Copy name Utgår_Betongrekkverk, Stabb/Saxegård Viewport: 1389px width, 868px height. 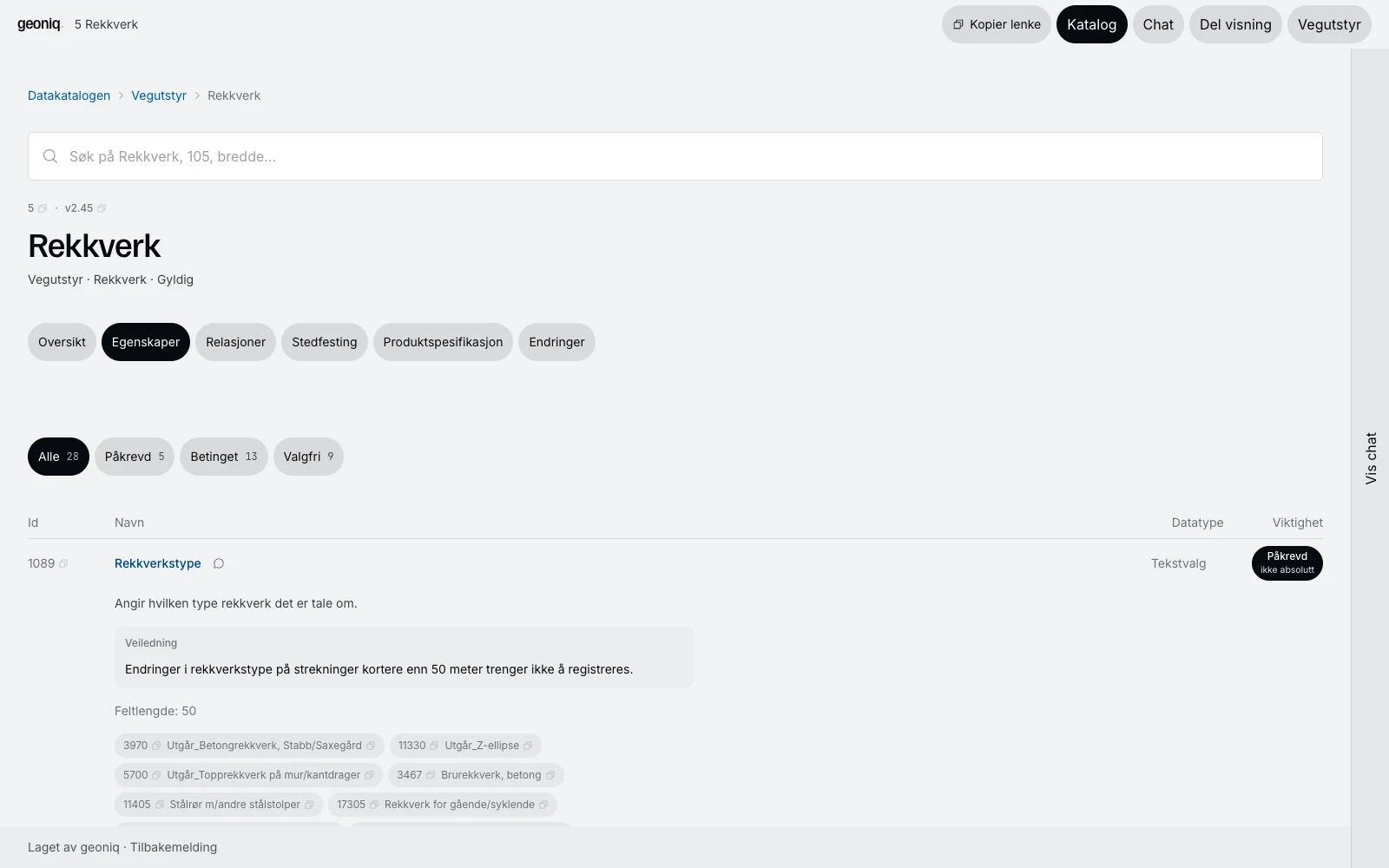pos(371,746)
